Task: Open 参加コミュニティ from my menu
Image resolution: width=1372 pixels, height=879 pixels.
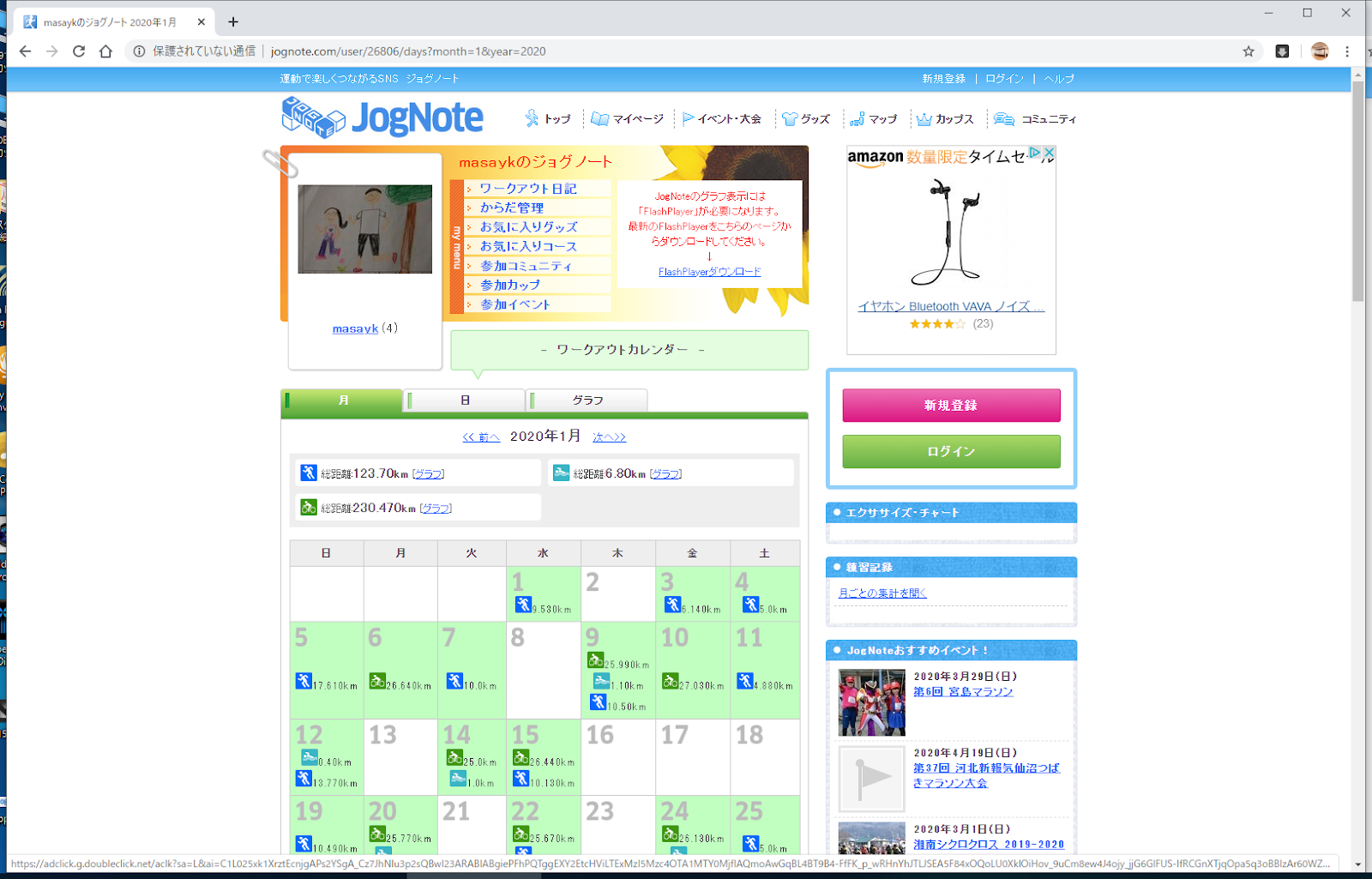Action: (526, 266)
